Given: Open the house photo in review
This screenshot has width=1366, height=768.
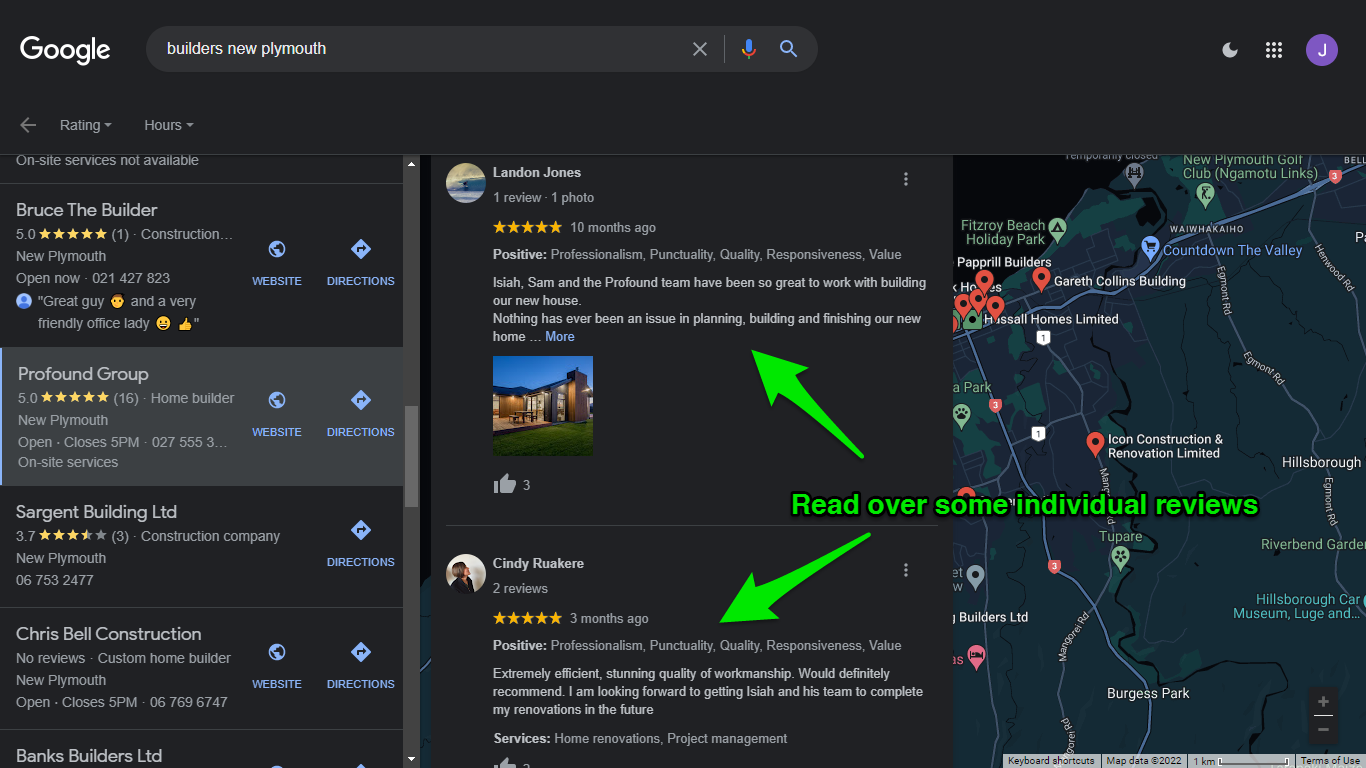Looking at the screenshot, I should pos(543,406).
